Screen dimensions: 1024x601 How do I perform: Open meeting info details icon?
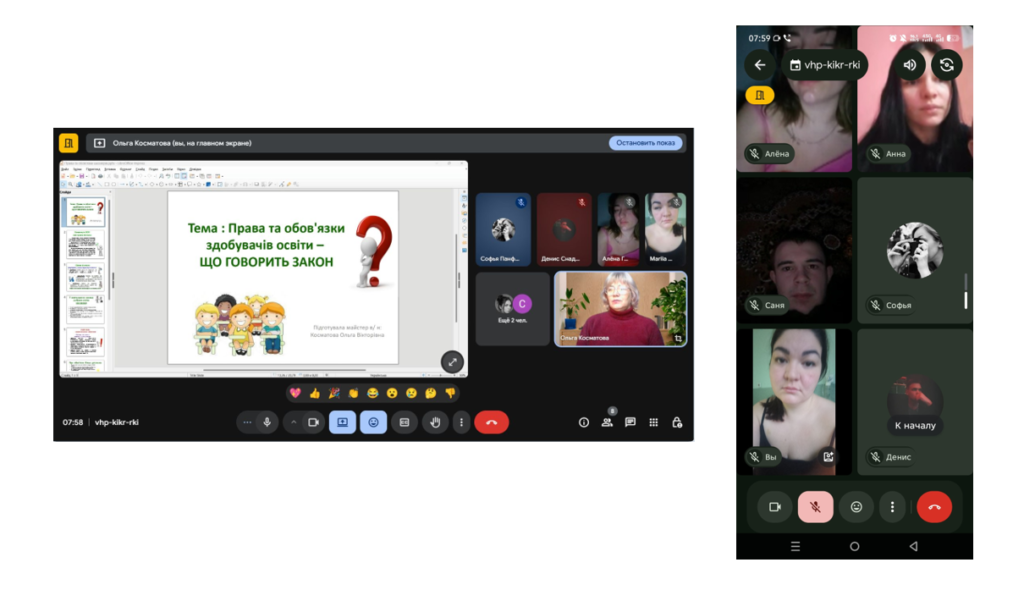(584, 422)
